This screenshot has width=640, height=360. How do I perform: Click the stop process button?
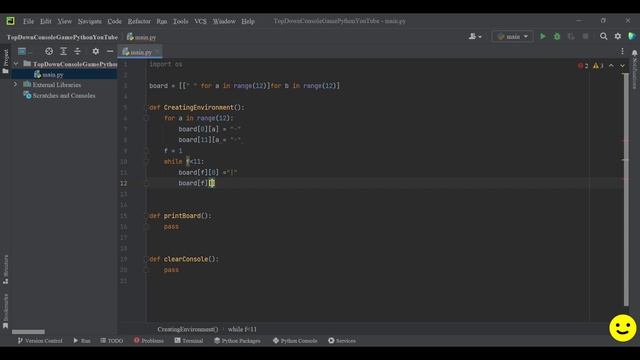pyautogui.click(x=585, y=37)
